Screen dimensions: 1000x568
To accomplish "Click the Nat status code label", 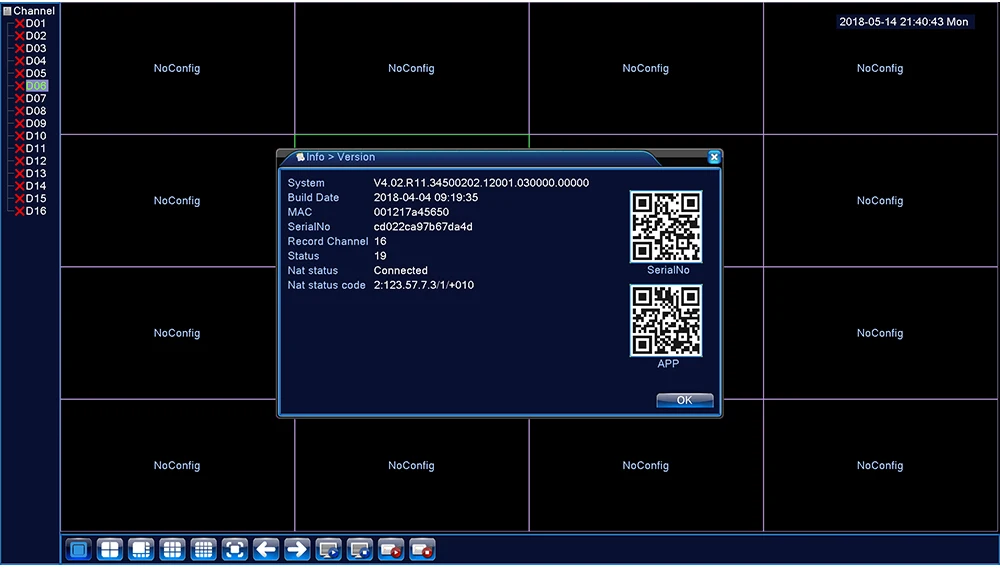I will click(x=327, y=286).
